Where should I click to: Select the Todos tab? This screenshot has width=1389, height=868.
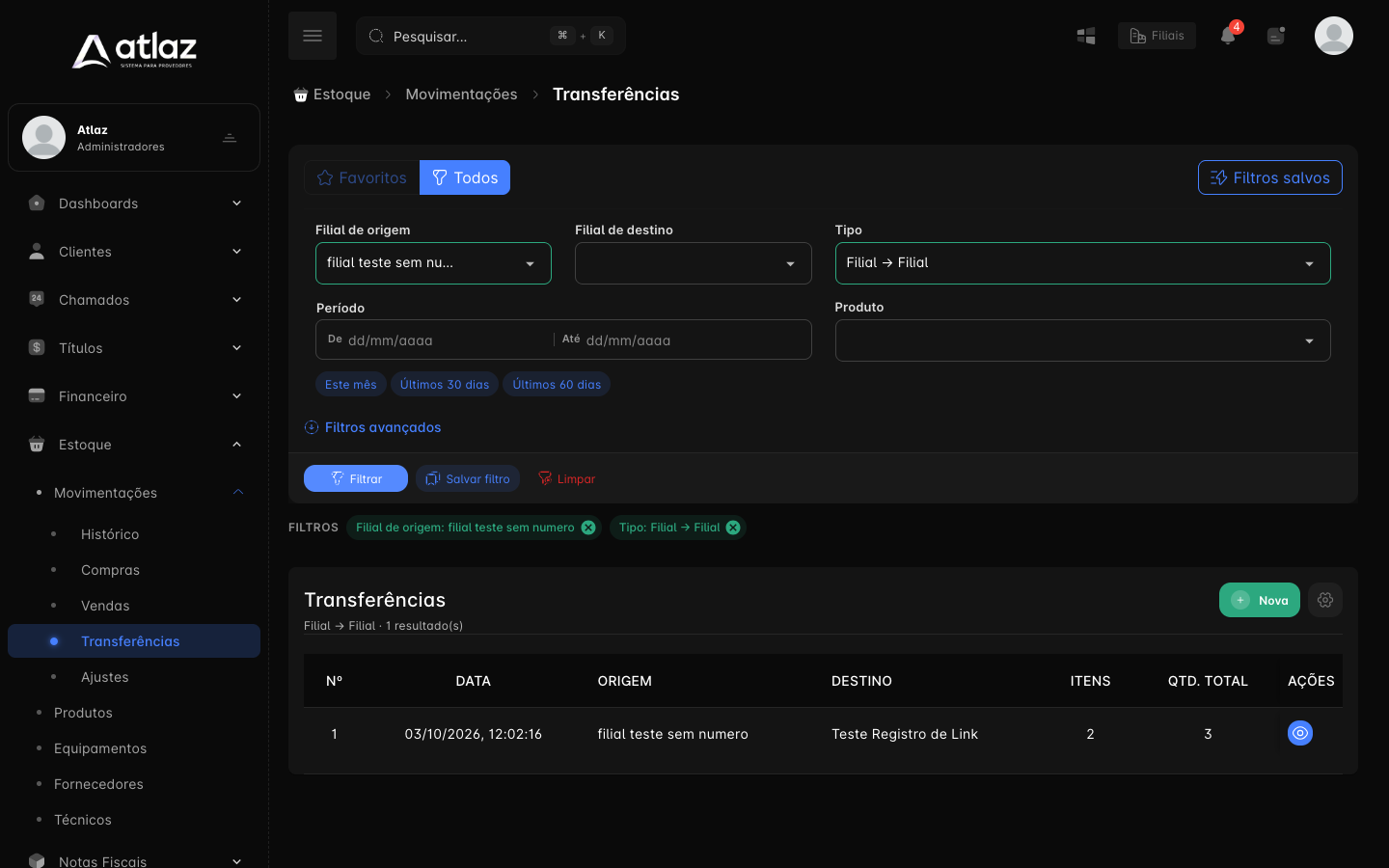point(465,177)
